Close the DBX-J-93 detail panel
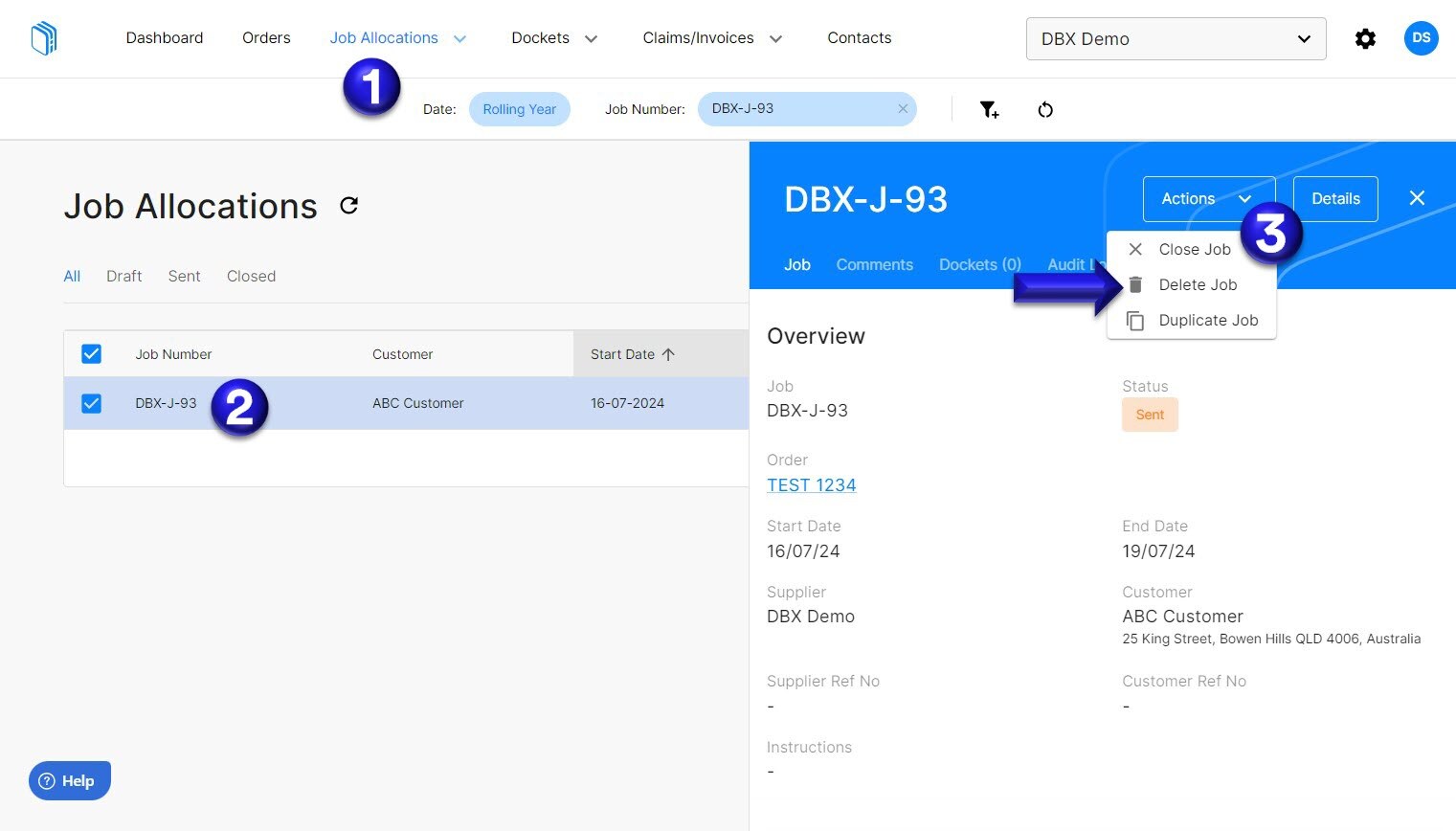This screenshot has height=831, width=1456. coord(1417,198)
